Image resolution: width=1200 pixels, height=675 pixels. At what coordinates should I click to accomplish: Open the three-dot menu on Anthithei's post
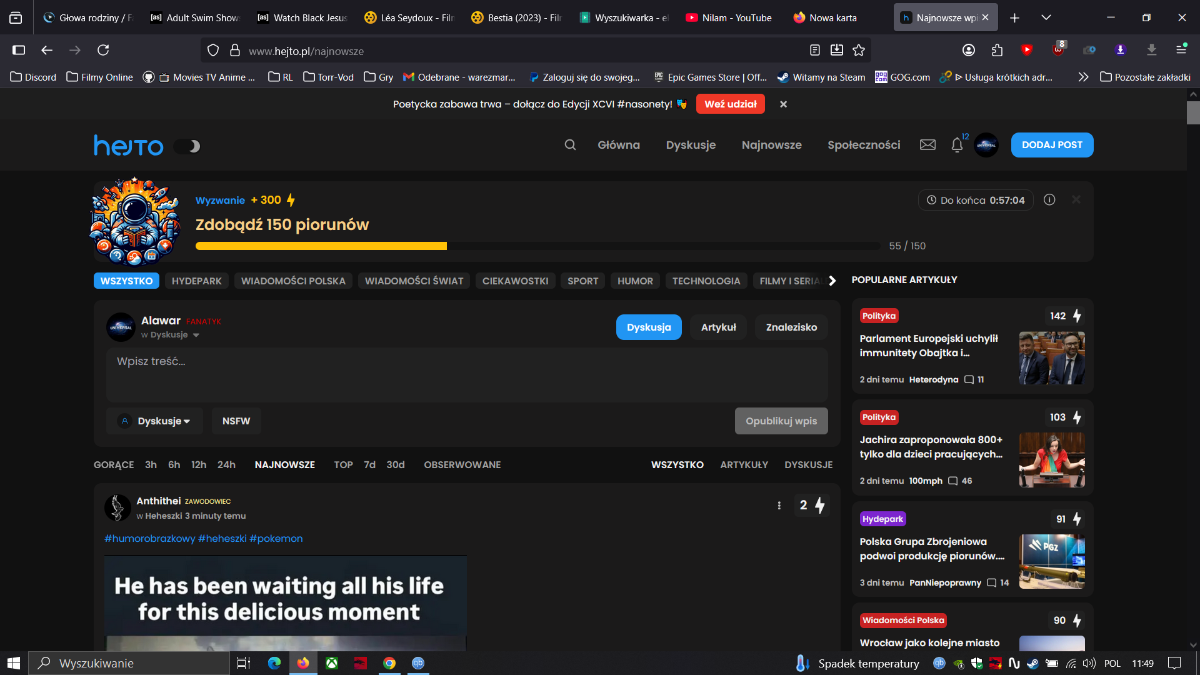point(779,506)
